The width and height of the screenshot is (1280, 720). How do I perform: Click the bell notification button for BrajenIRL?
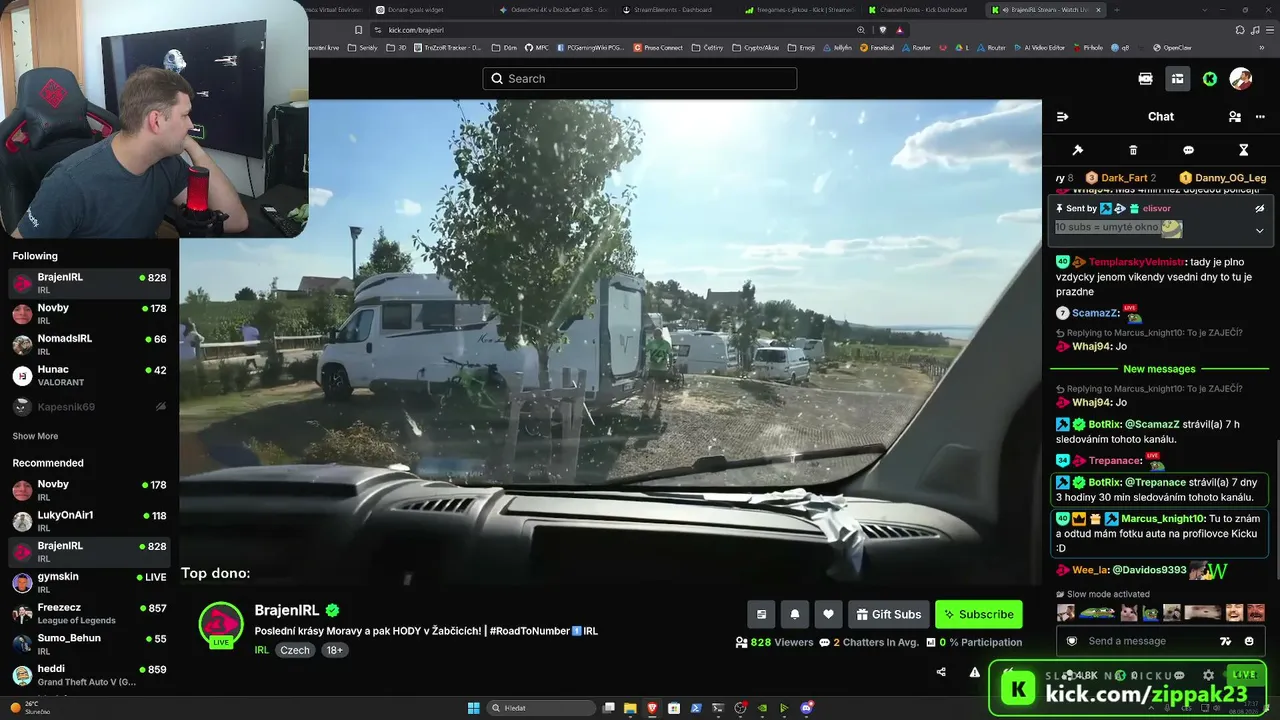(795, 614)
